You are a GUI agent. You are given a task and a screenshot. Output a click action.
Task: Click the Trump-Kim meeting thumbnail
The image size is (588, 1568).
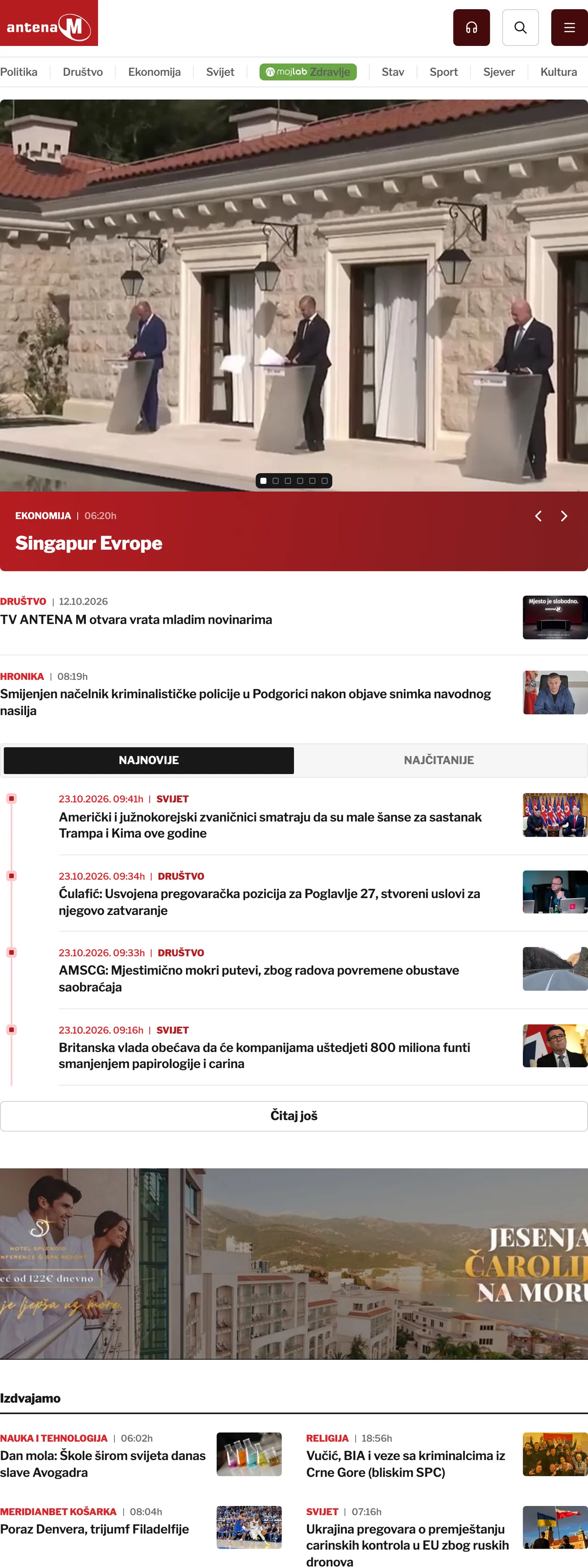[x=555, y=815]
